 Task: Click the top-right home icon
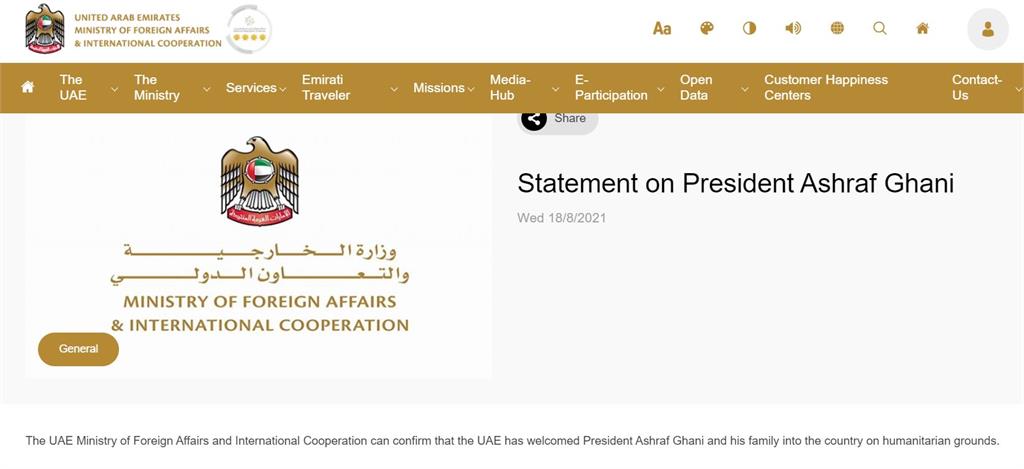point(922,28)
